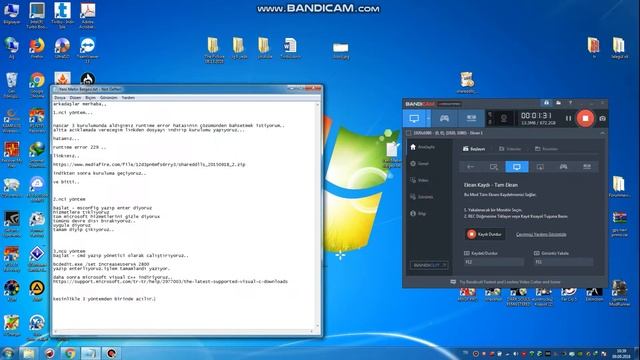Select the Recycle Bin desktop icon
640x360 pixels.
coord(11,85)
